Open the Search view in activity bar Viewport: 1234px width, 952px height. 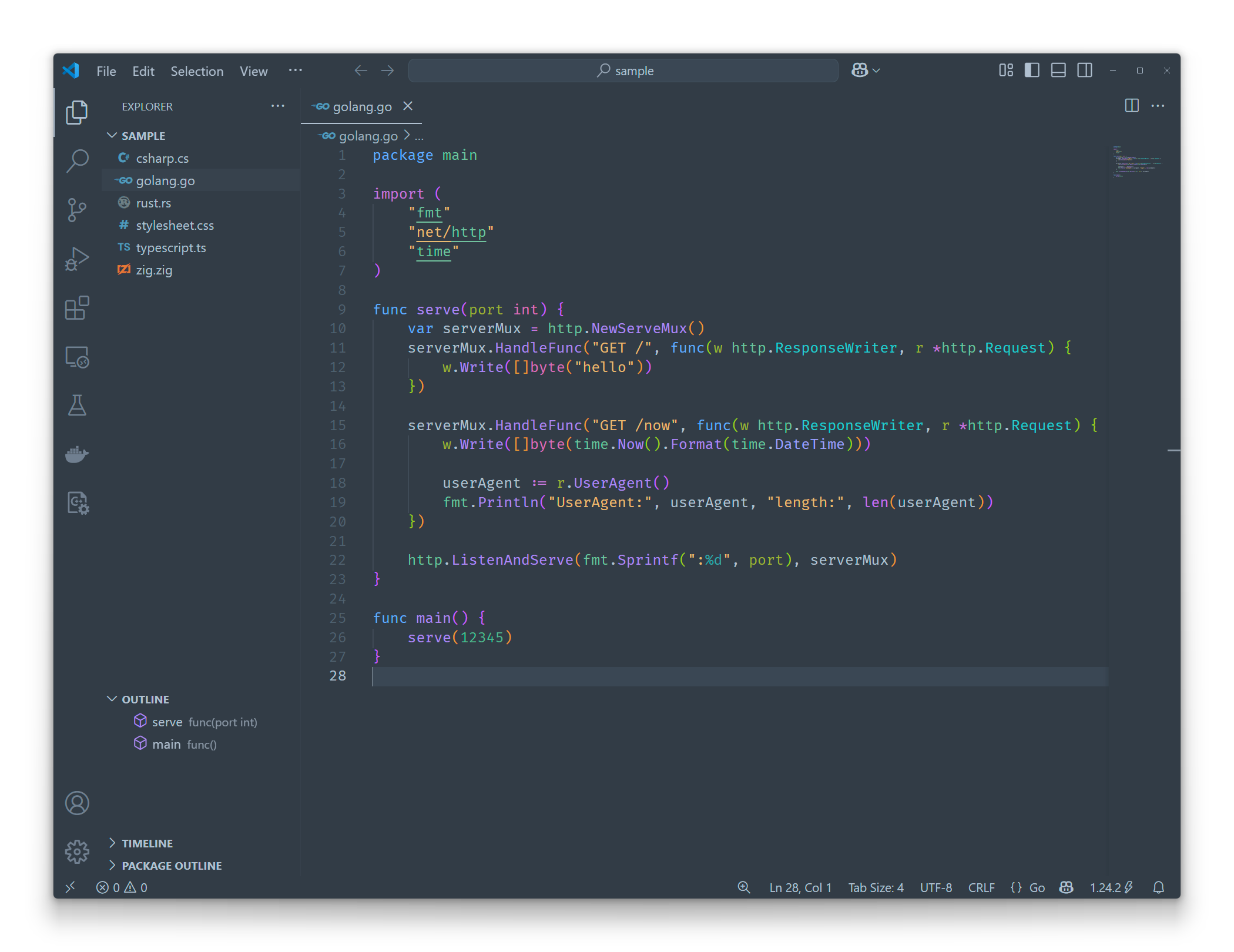(x=77, y=160)
